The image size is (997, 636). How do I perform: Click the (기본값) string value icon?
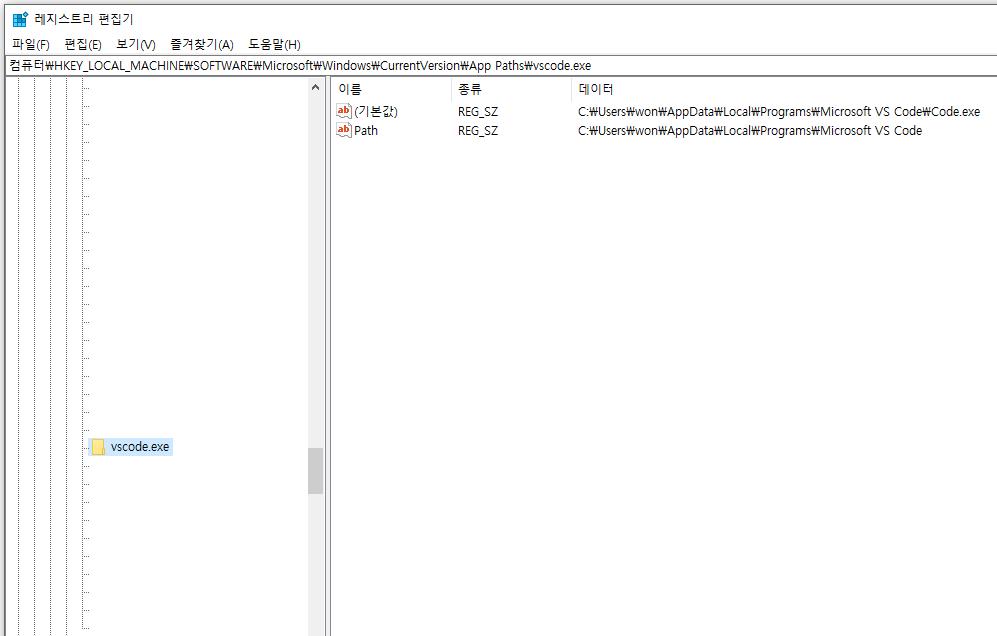click(x=343, y=111)
